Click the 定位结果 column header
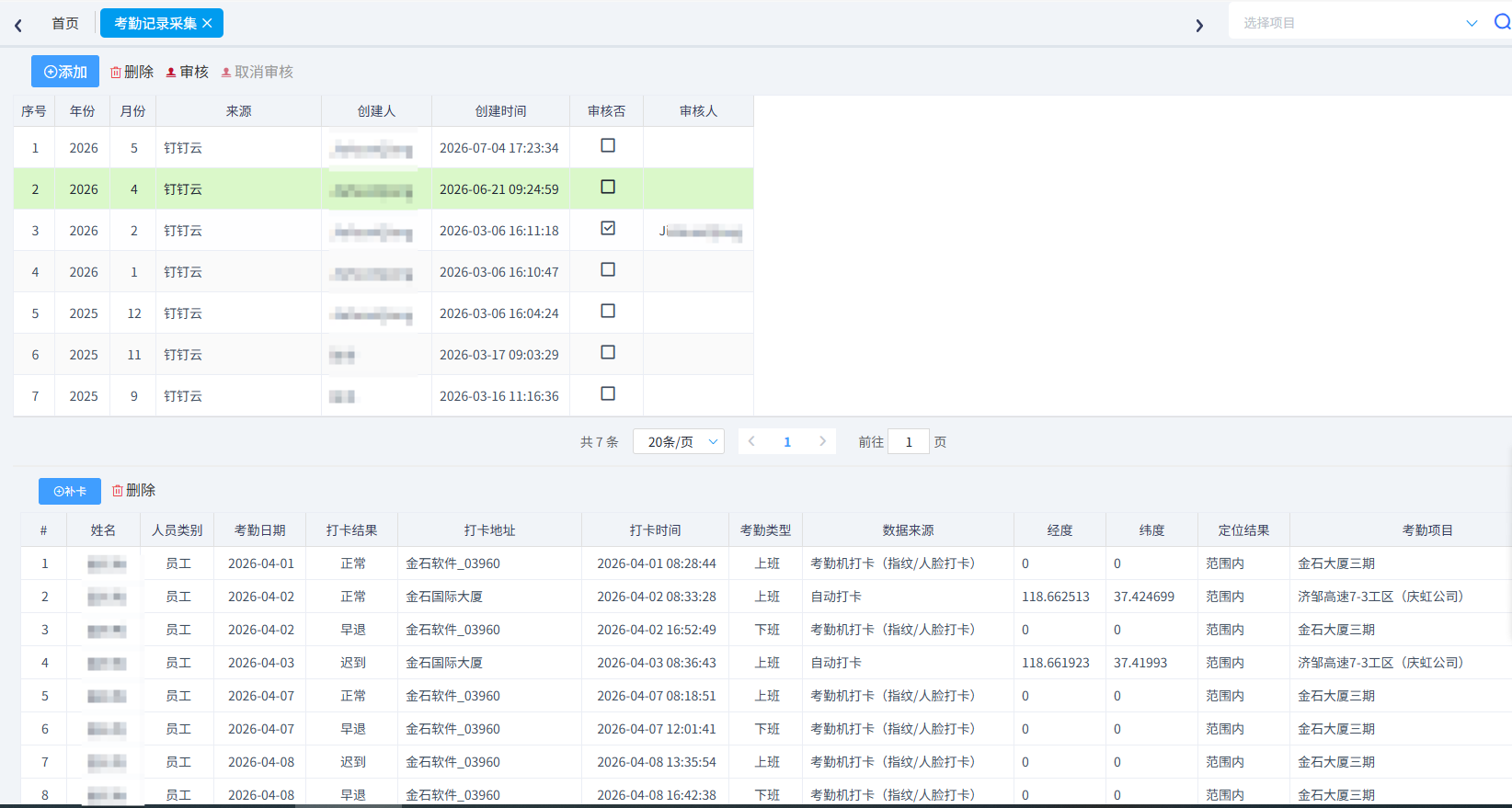Image resolution: width=1512 pixels, height=808 pixels. click(x=1244, y=530)
